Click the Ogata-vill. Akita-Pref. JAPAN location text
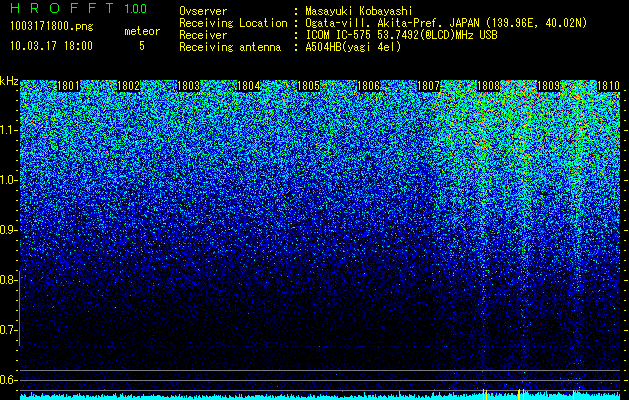The height and width of the screenshot is (400, 629). point(446,23)
